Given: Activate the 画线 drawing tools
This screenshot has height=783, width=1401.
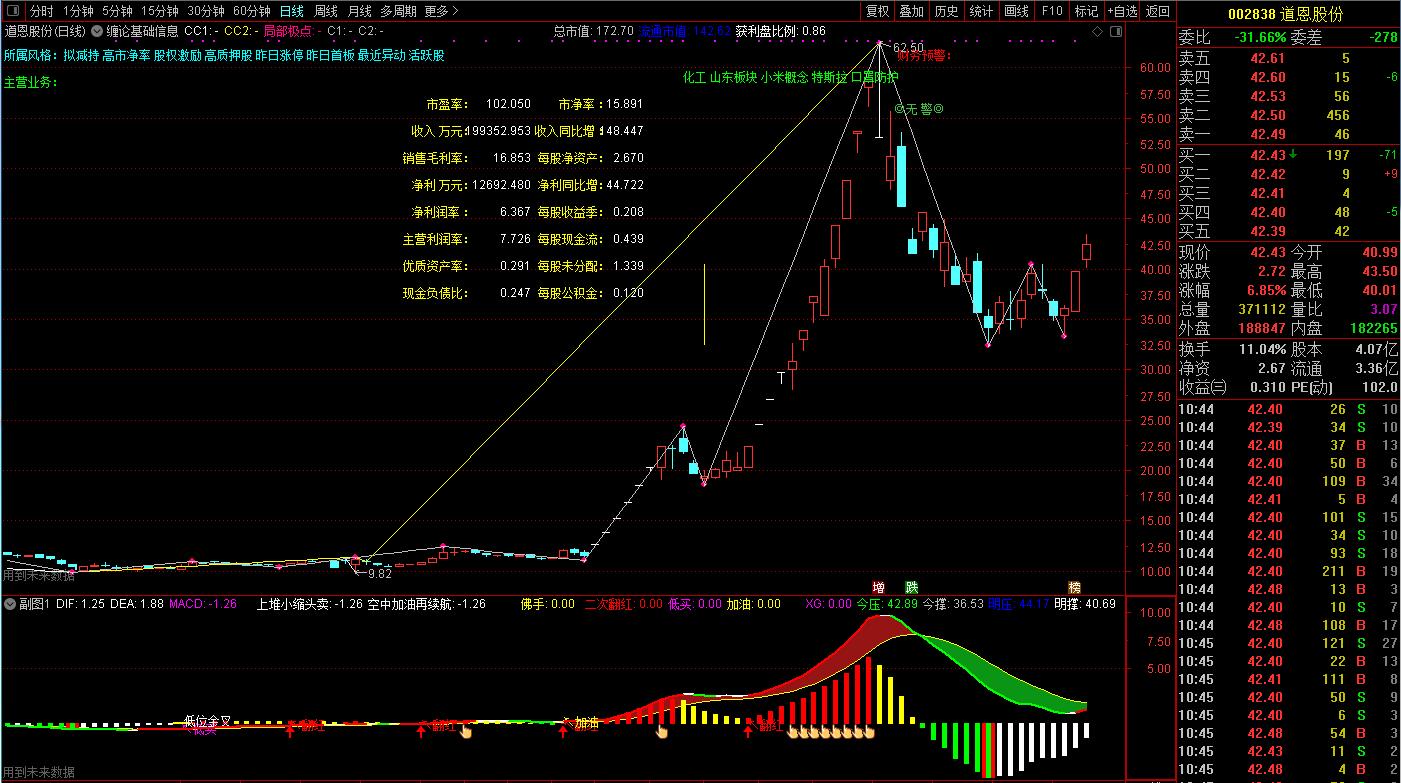Looking at the screenshot, I should point(1016,11).
